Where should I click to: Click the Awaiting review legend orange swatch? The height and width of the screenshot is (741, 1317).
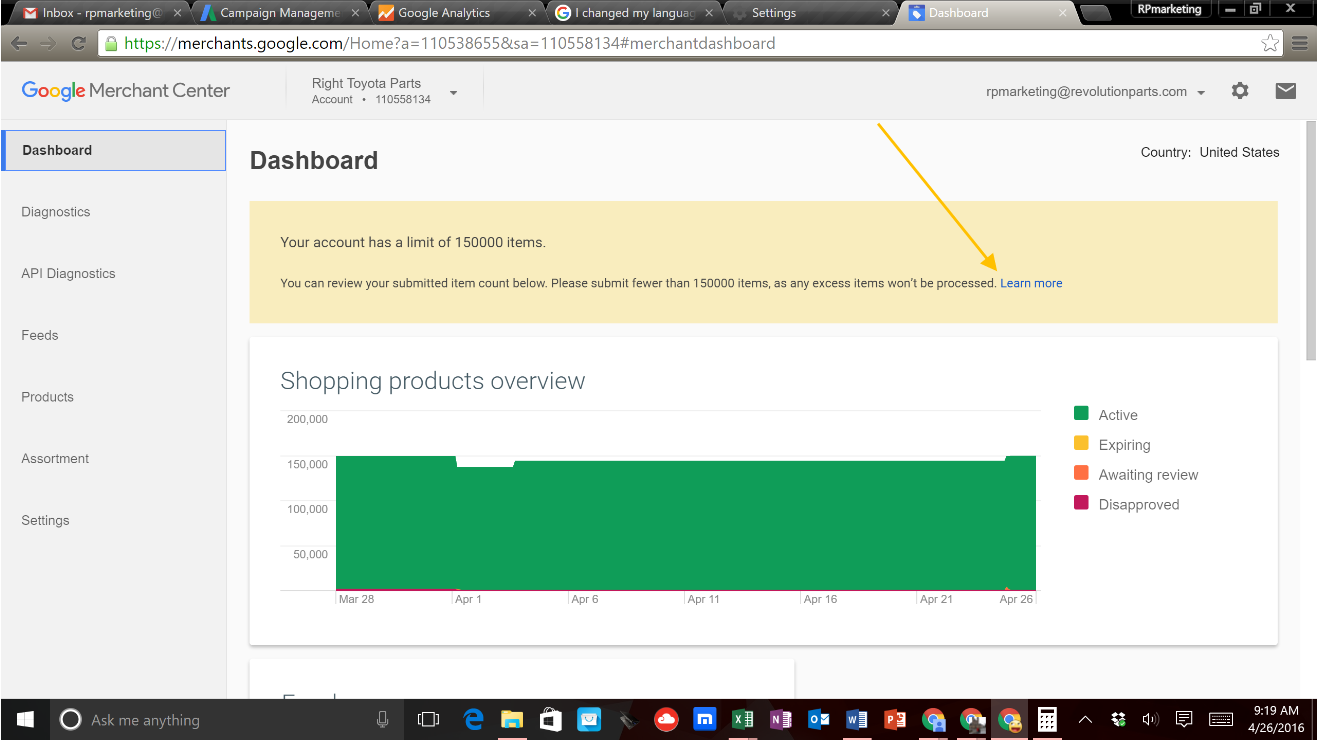click(x=1081, y=474)
